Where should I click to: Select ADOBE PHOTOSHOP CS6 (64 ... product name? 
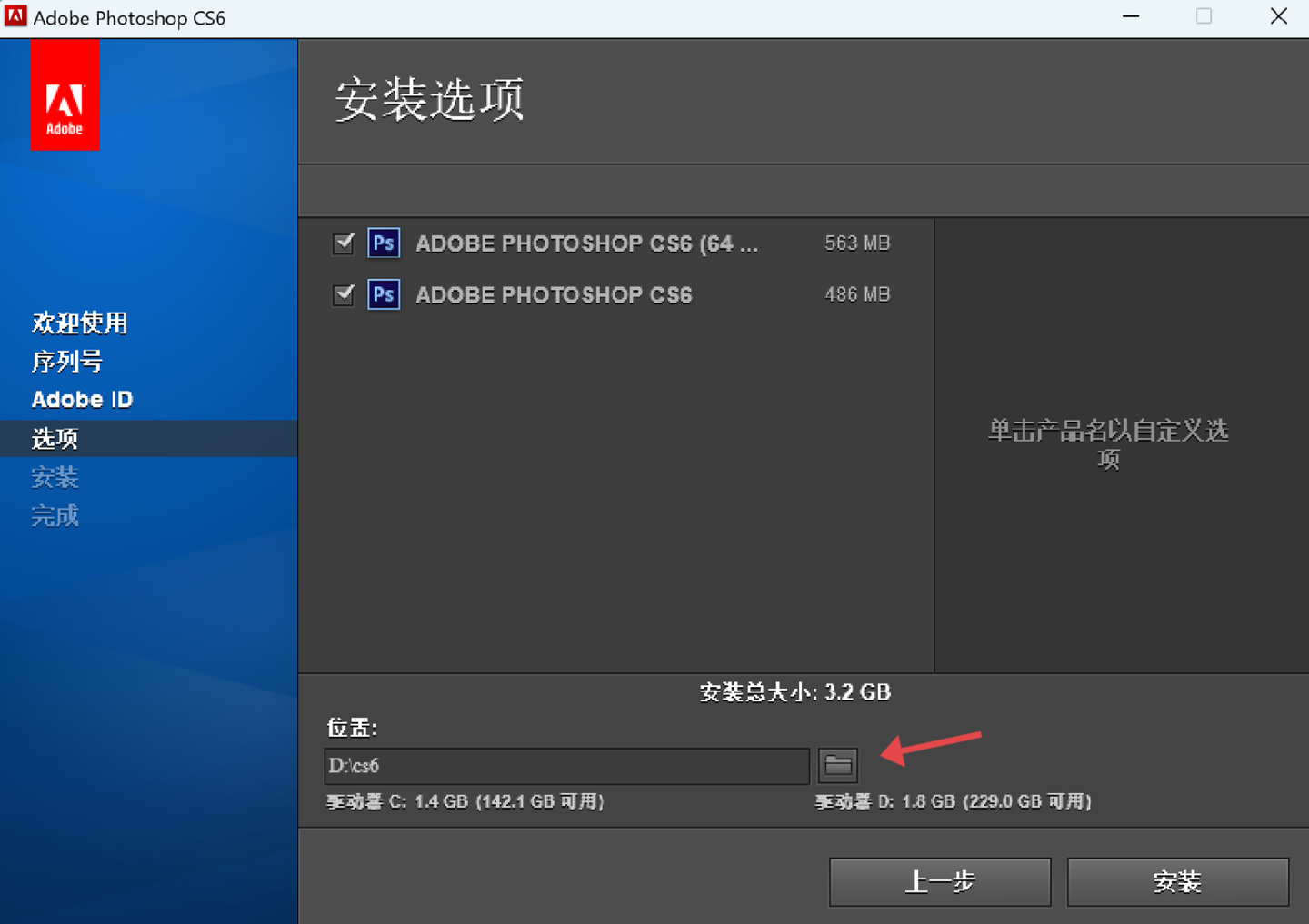tap(586, 243)
